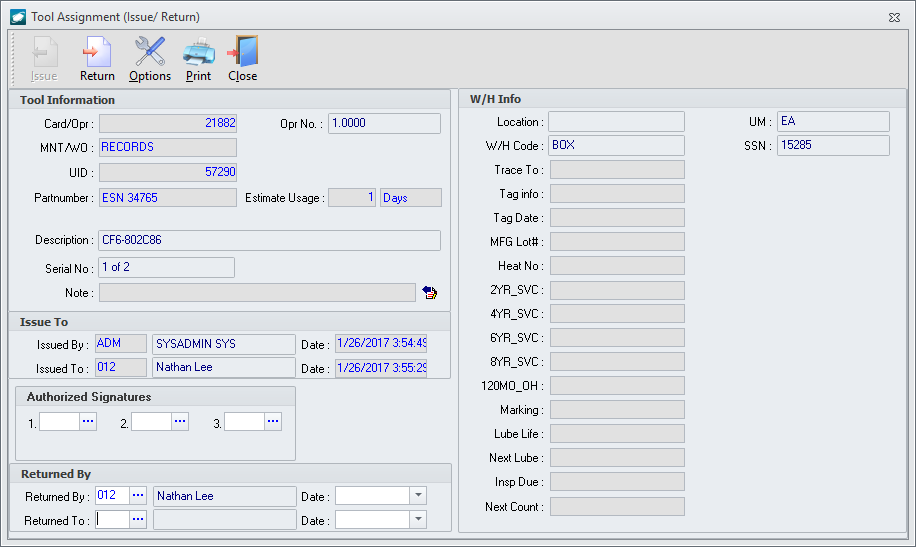
Task: Click the Close door icon
Action: point(242,58)
